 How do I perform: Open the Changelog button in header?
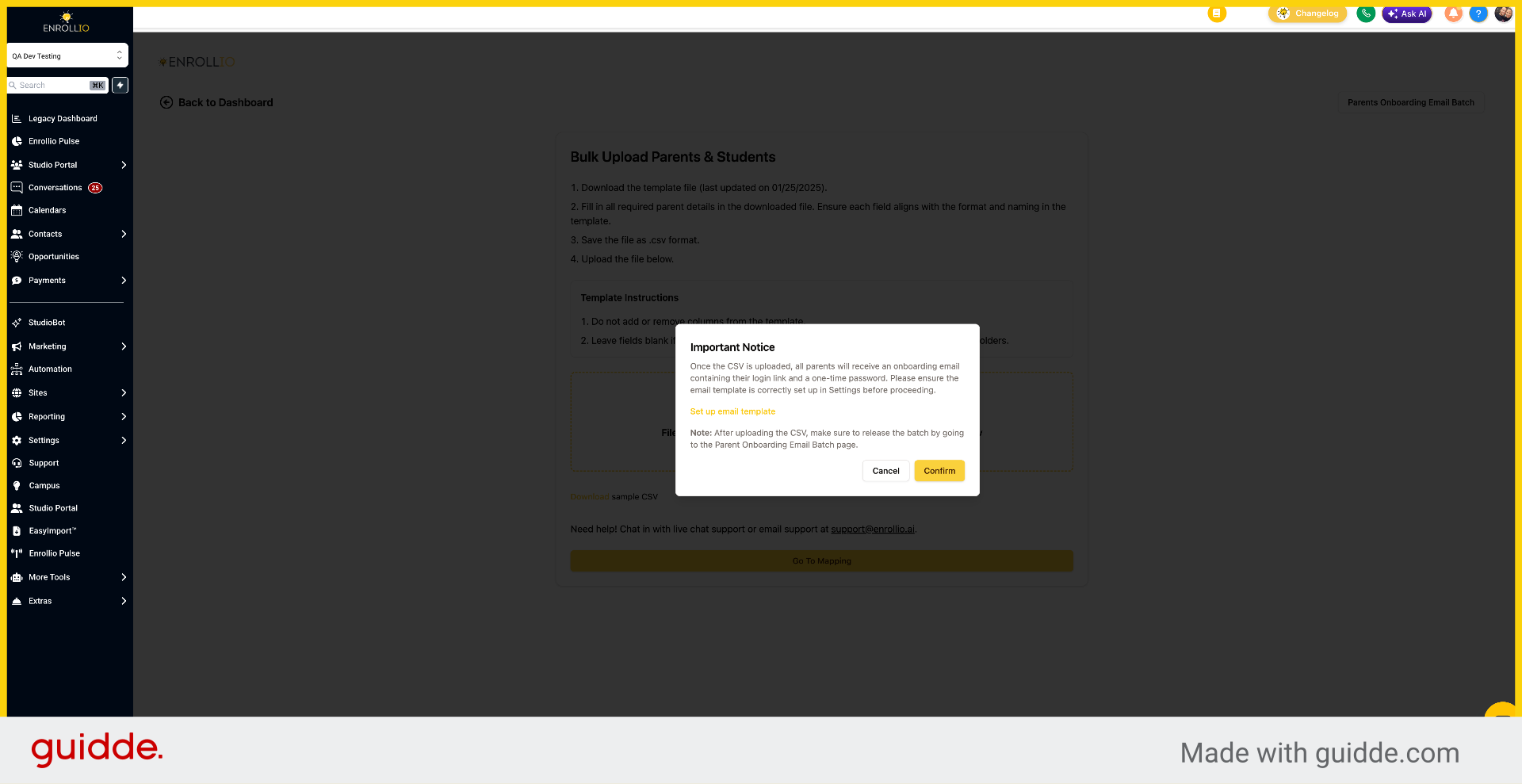[1308, 13]
